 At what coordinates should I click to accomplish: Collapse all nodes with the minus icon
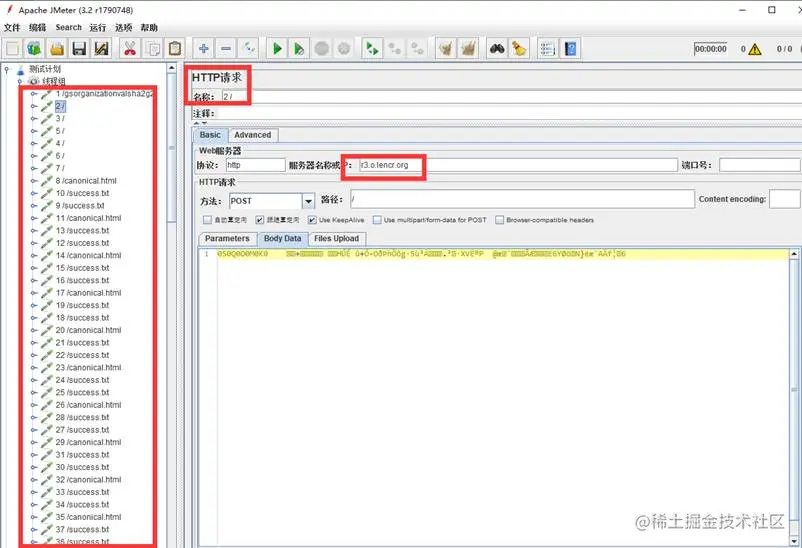[x=226, y=49]
